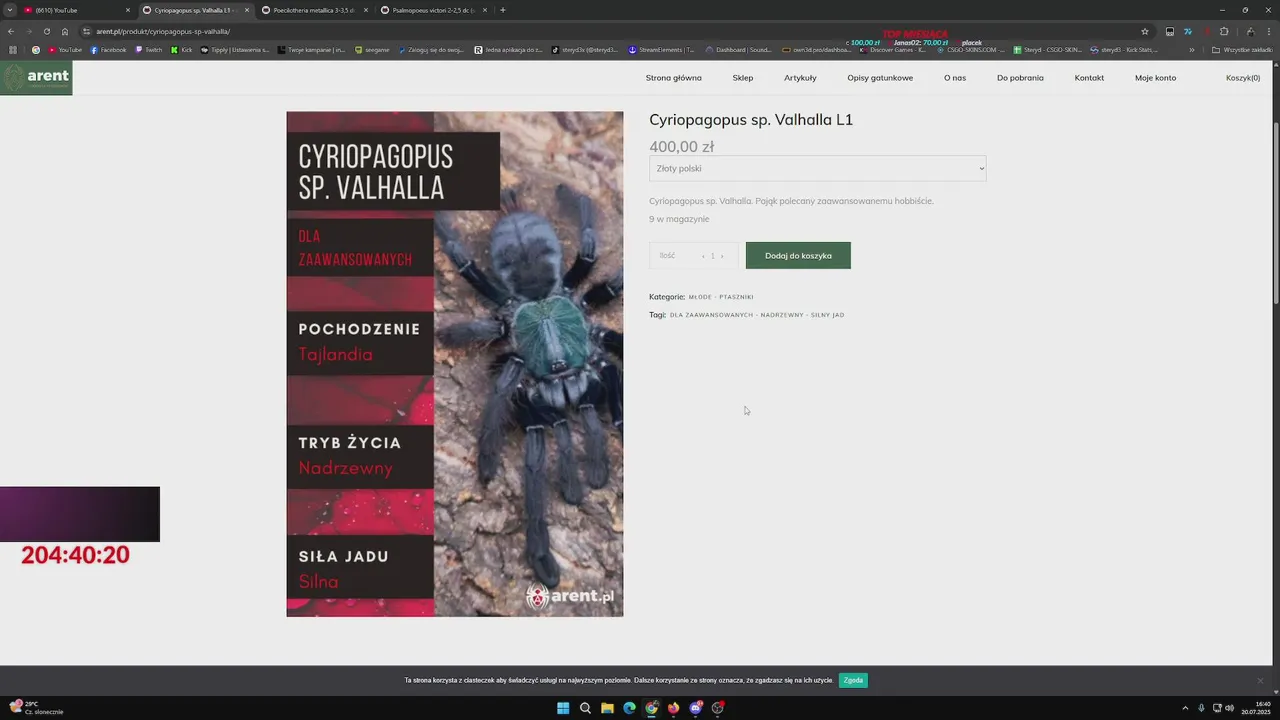
Task: Open File Explorer from the taskbar
Action: pos(607,708)
